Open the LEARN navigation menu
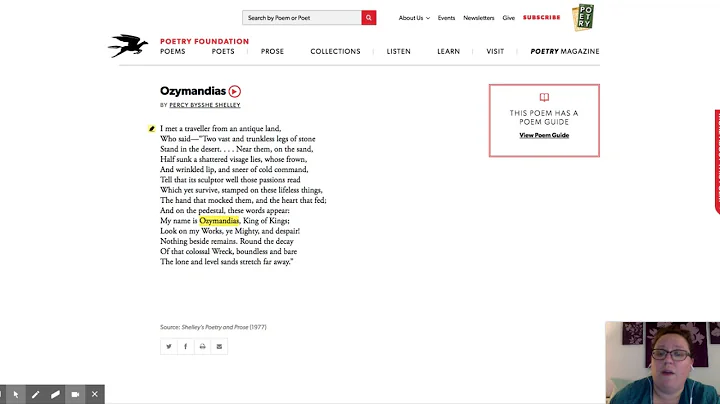The height and width of the screenshot is (404, 720). [x=449, y=51]
